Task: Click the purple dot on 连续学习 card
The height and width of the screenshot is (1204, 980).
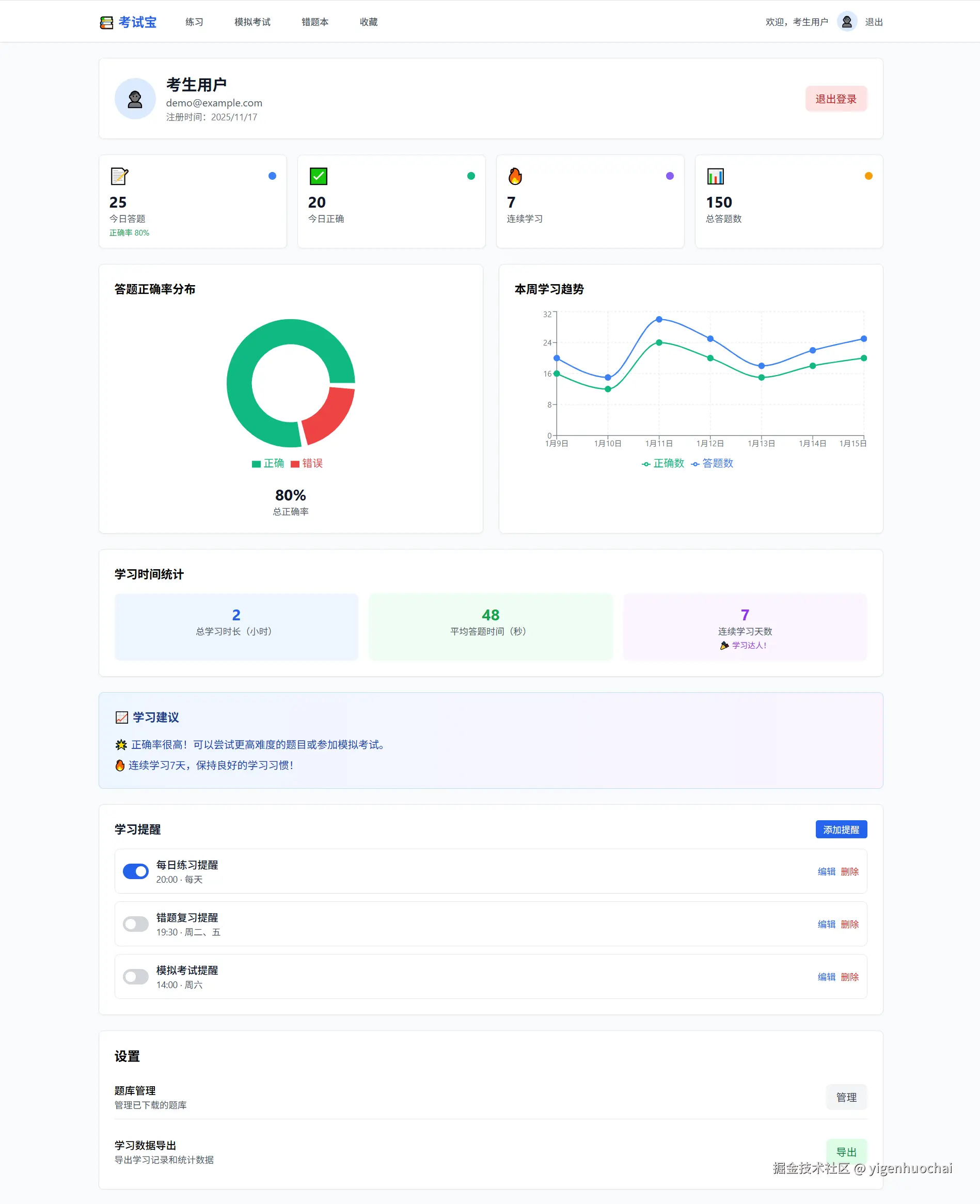Action: coord(670,176)
